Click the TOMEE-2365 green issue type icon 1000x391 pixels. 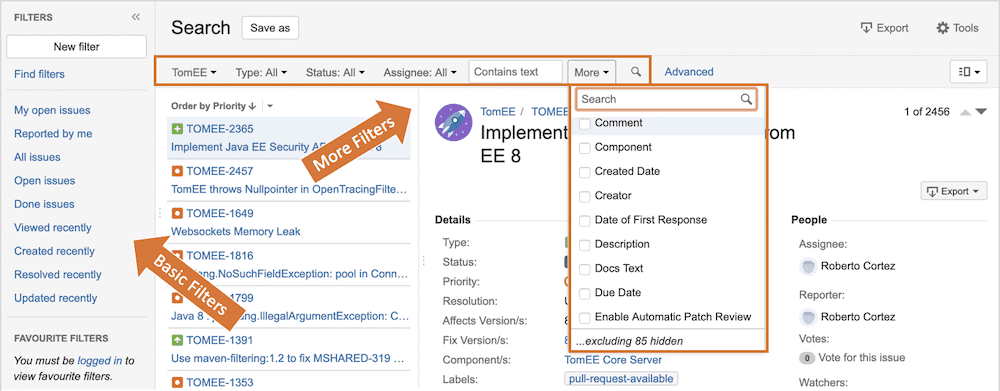tap(177, 129)
